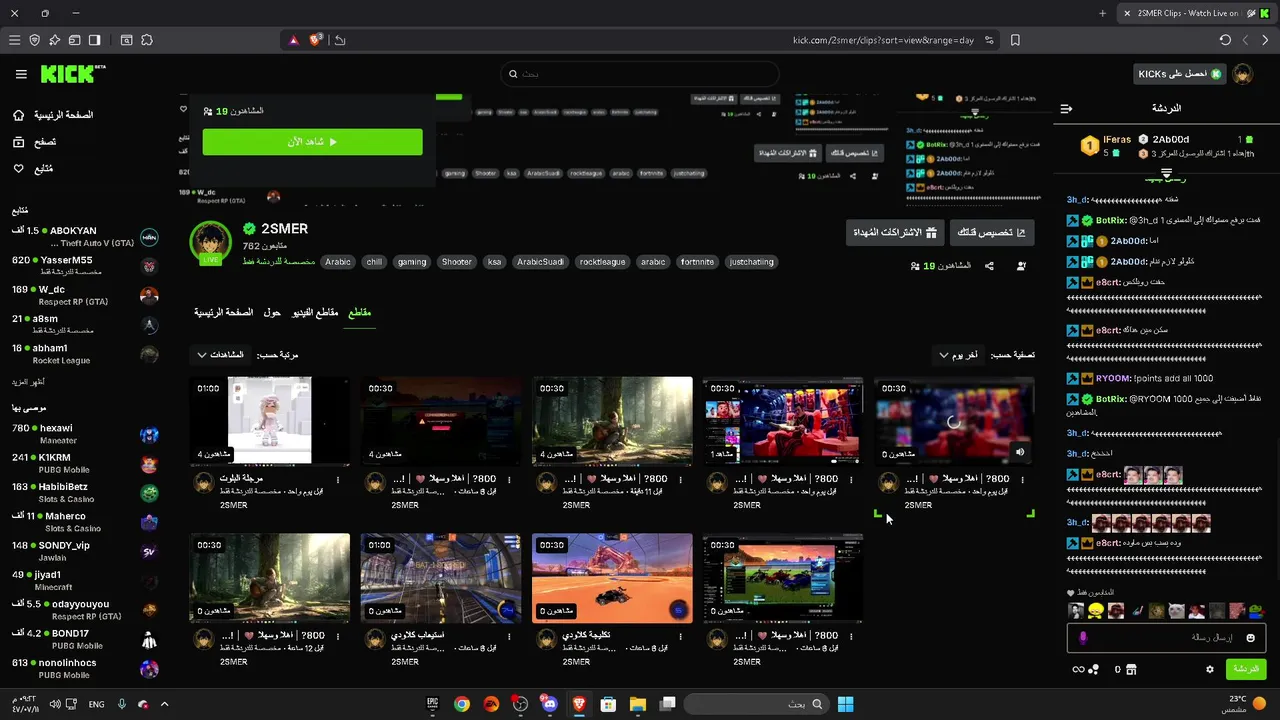Mute the hovered clip preview
Viewport: 1280px width, 720px height.
click(x=1020, y=452)
